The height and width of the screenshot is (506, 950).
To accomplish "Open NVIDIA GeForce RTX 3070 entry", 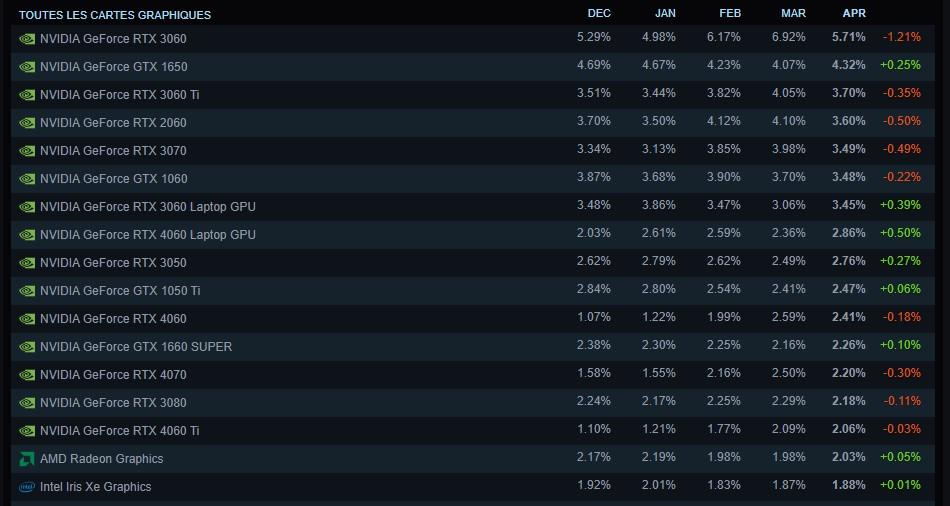I will click(113, 151).
